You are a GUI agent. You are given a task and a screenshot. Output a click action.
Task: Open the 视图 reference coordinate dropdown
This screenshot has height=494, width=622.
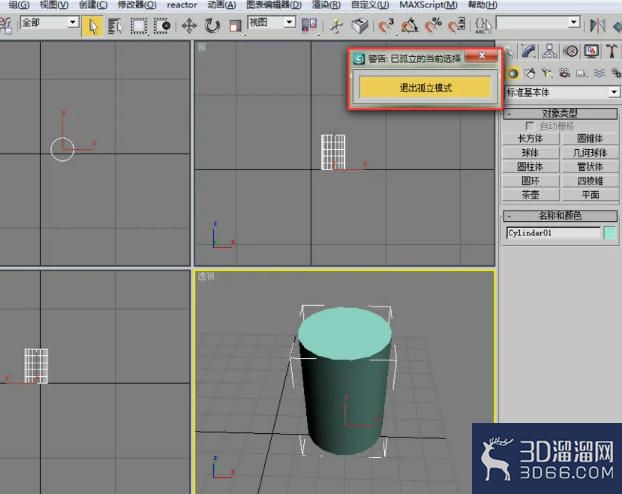tap(271, 23)
